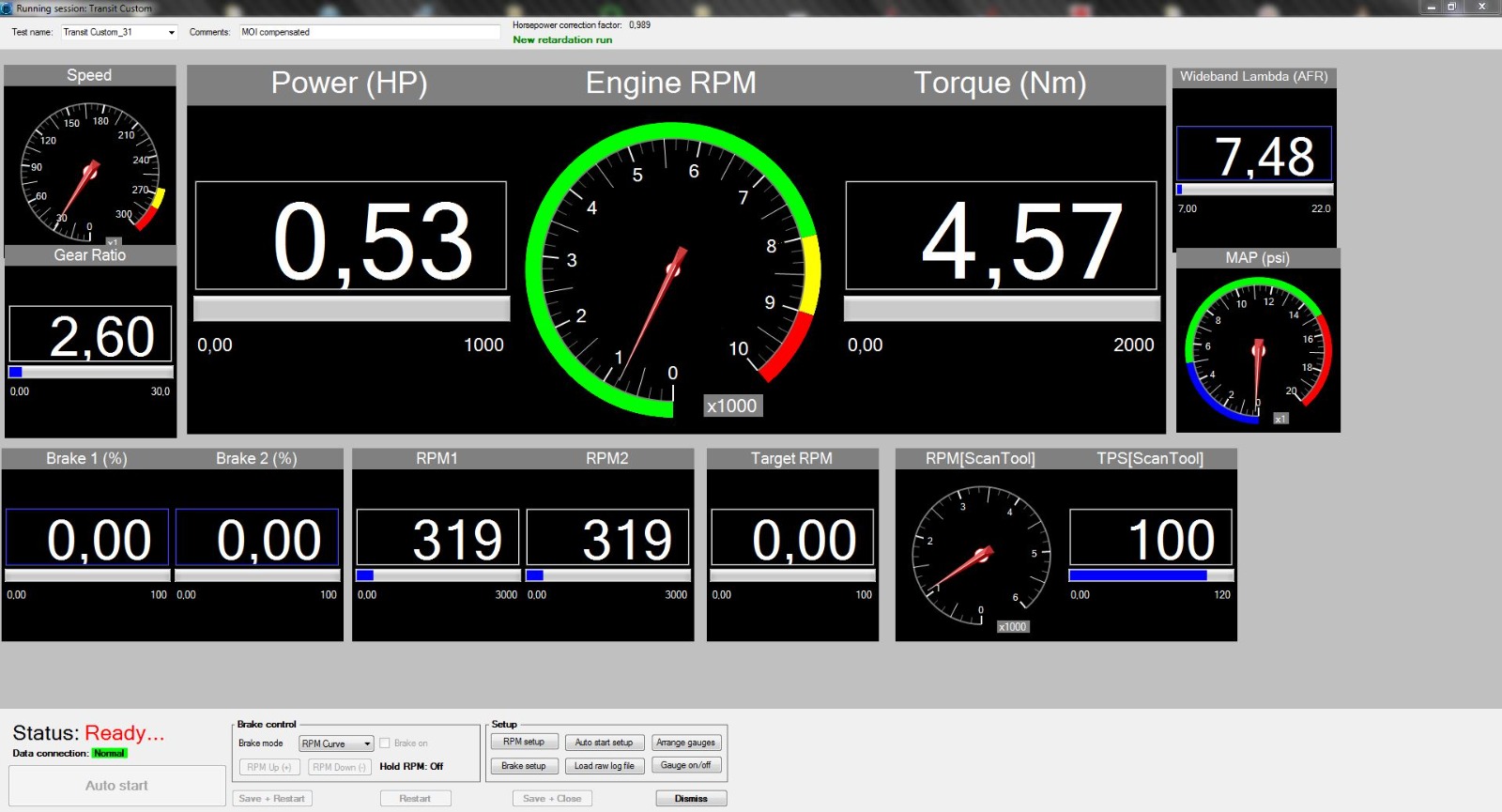Click the RPM Down (-) button
This screenshot has width=1502, height=812.
pos(339,767)
